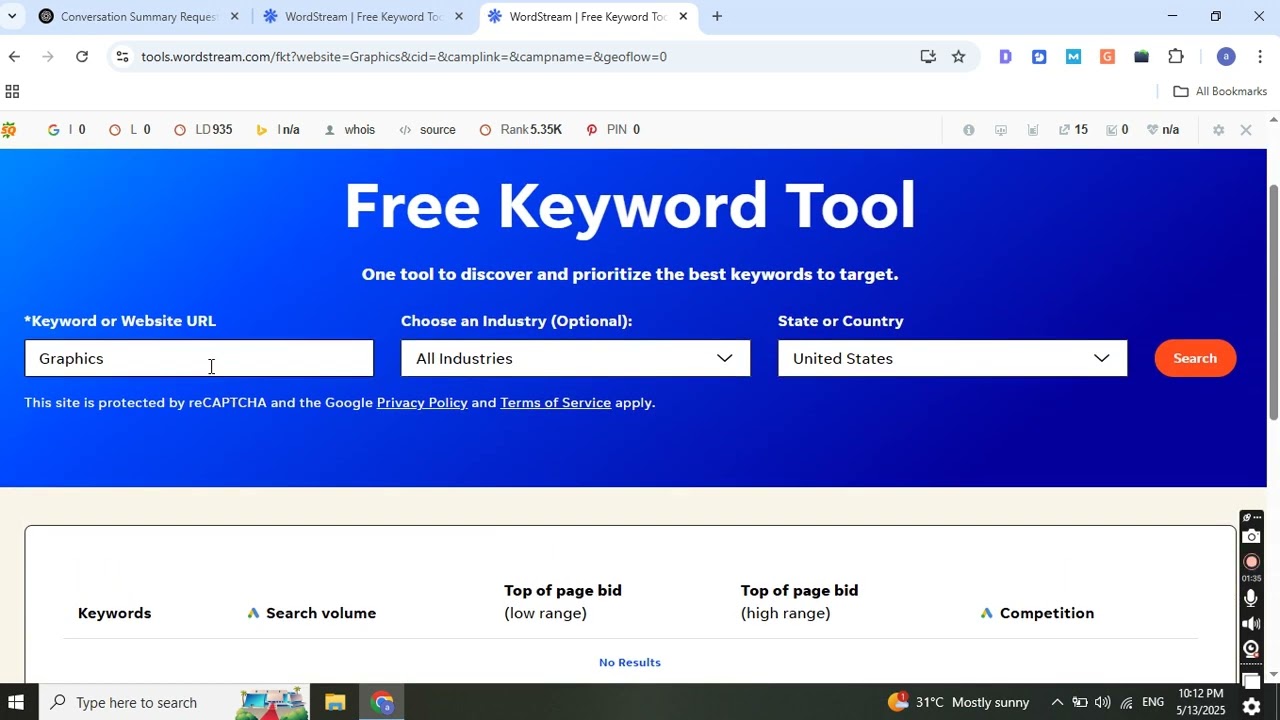This screenshot has width=1280, height=720.
Task: Open the Extensions puzzle-piece menu
Action: pos(1176,57)
